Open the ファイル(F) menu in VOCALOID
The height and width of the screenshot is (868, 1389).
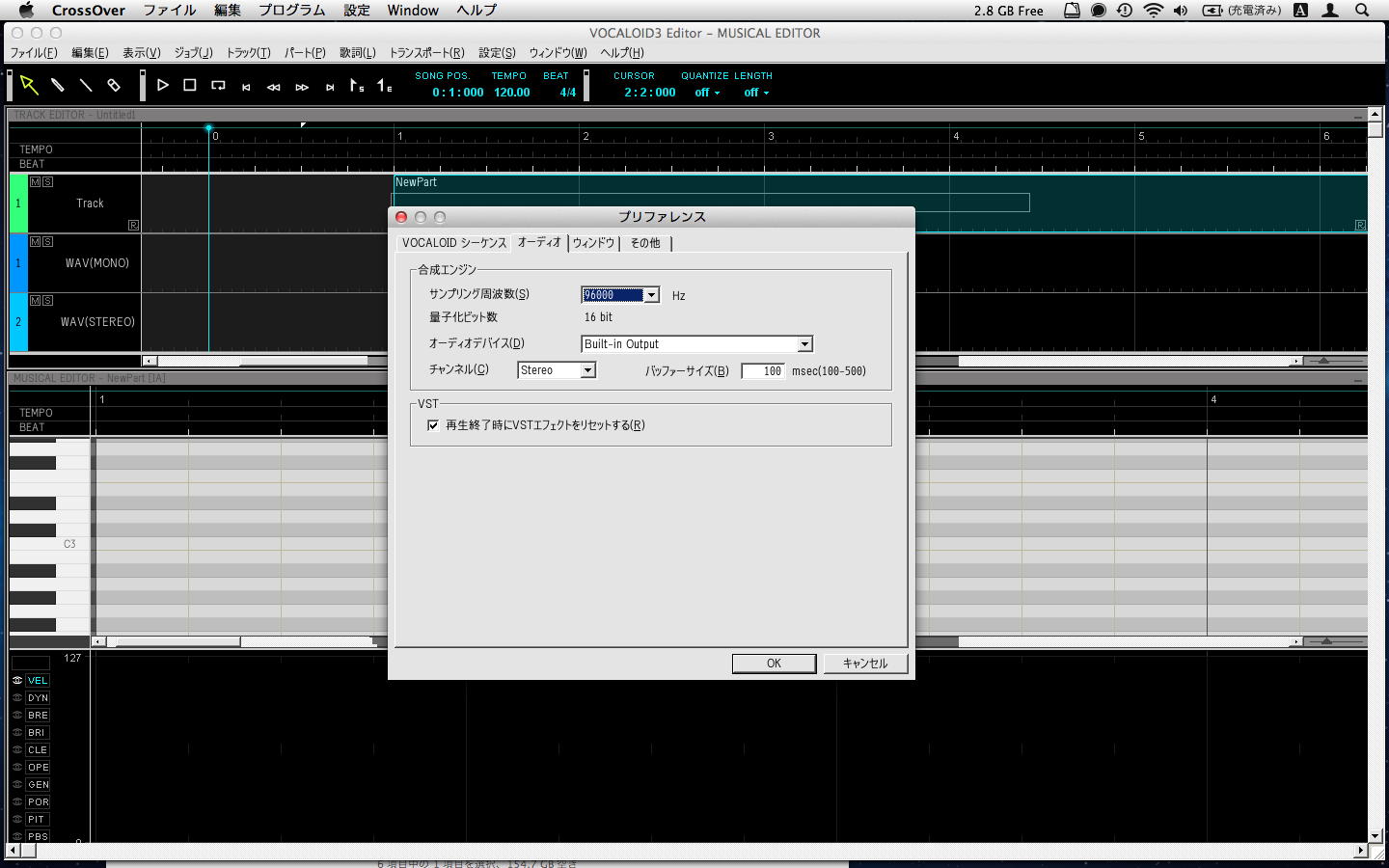34,53
